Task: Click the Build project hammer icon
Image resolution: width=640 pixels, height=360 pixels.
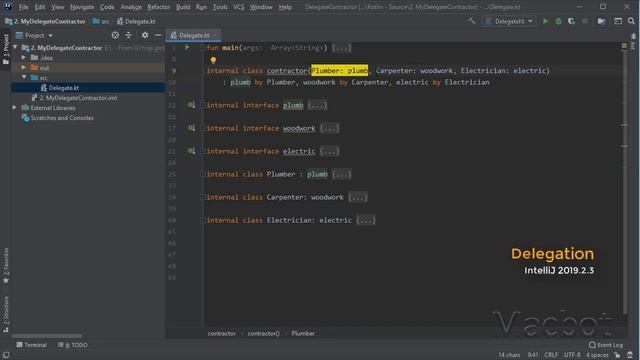Action: pos(471,21)
